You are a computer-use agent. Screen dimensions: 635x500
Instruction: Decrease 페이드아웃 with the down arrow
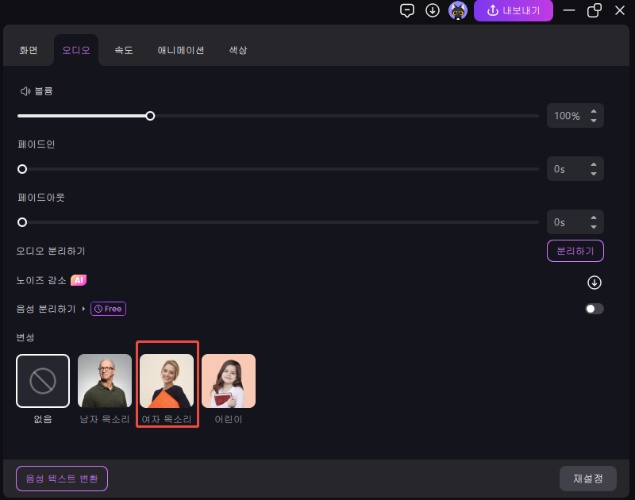tap(593, 227)
